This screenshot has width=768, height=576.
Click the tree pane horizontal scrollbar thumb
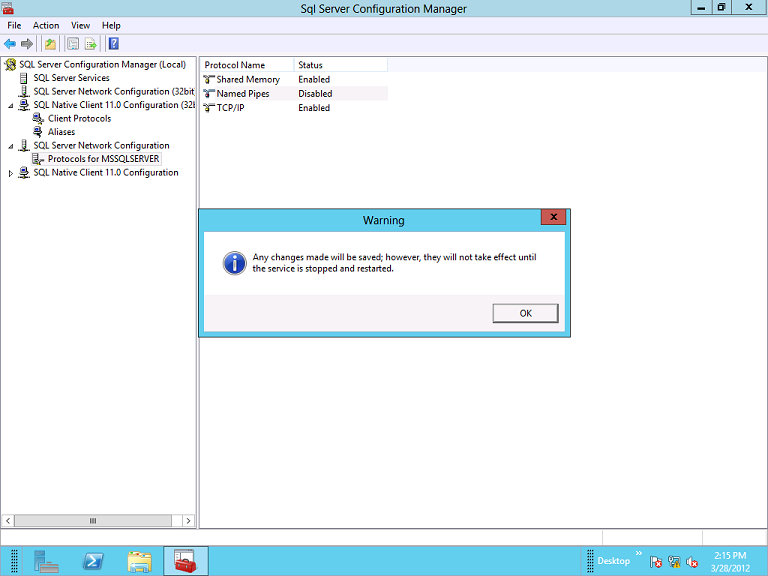(93, 521)
